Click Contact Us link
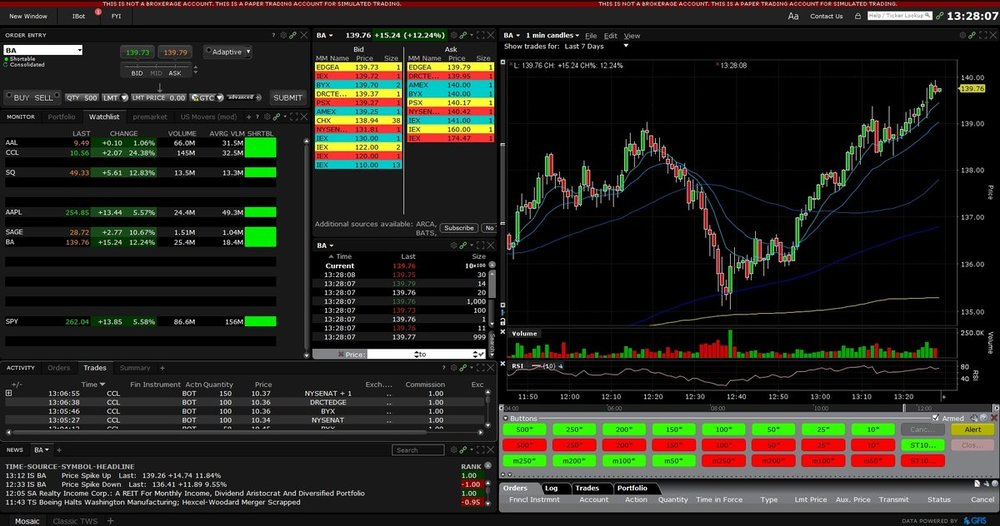 [826, 16]
